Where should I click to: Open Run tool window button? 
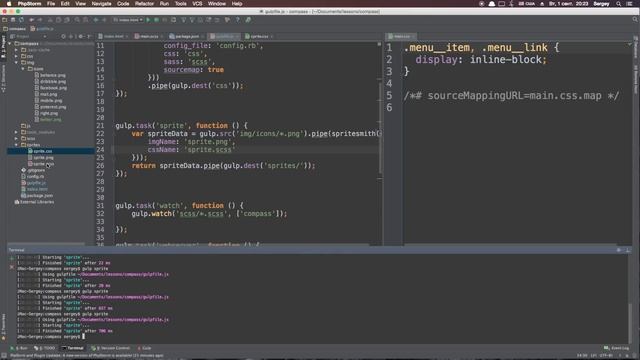click(19, 348)
